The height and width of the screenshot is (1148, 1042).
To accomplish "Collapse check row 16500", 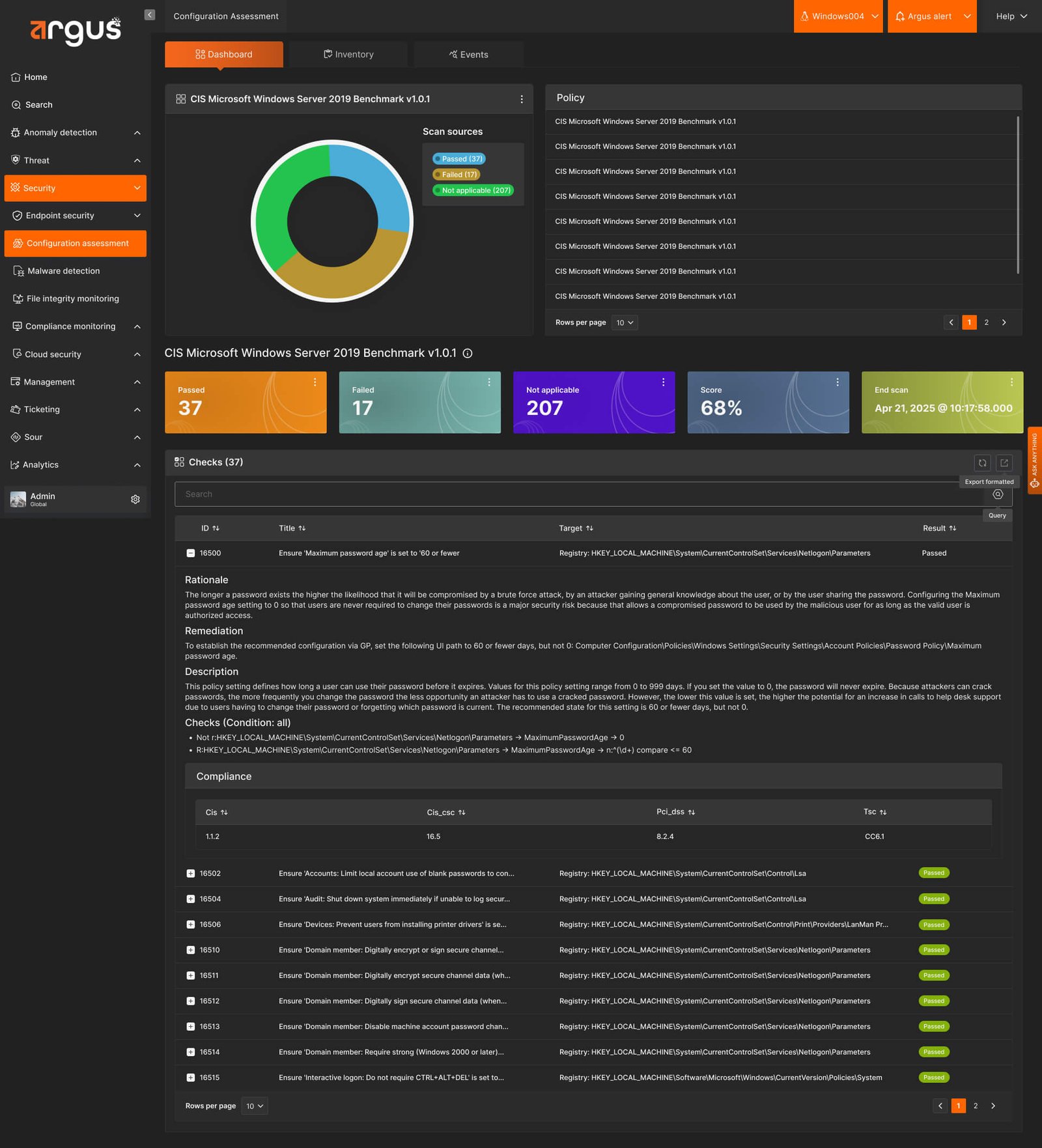I will tap(191, 553).
